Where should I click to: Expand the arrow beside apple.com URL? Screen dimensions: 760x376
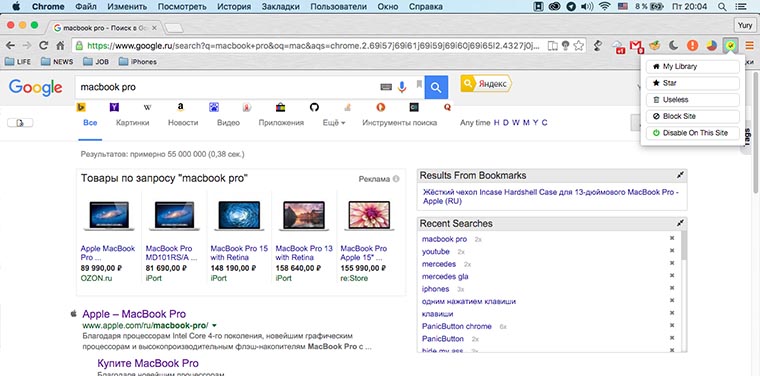pos(214,325)
